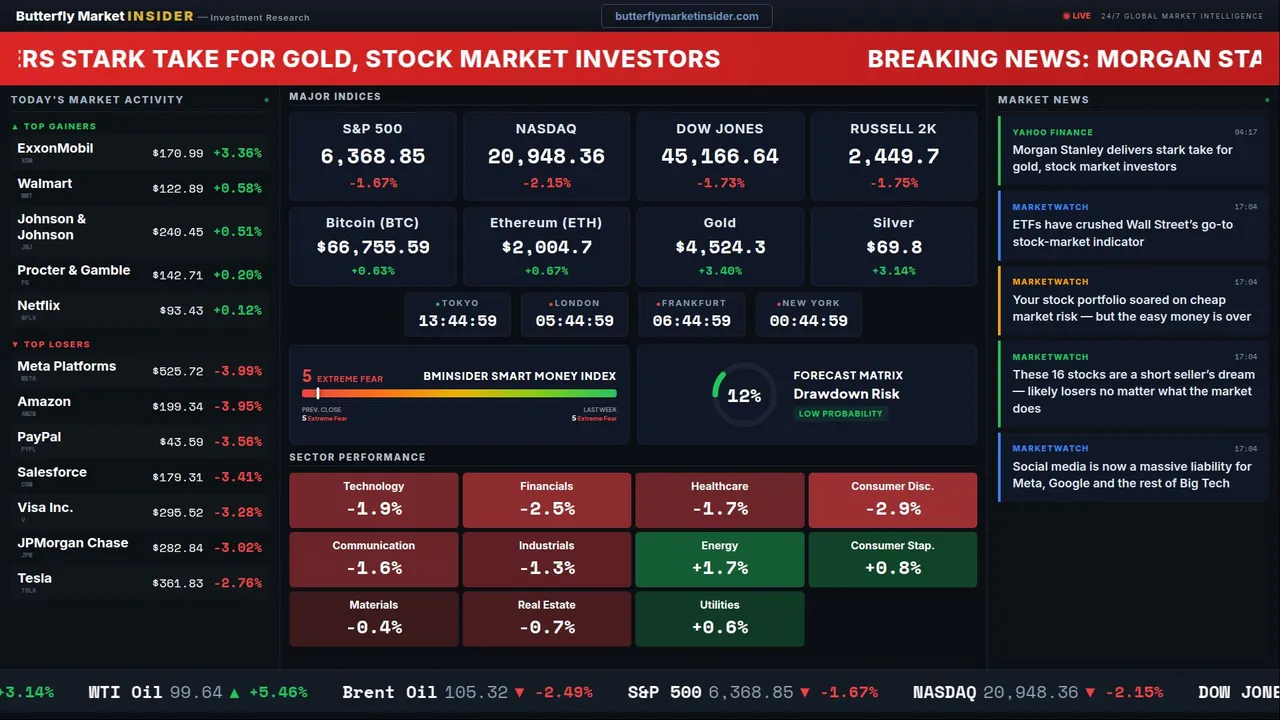1280x720 pixels.
Task: Select the ExxonMobil row in Top Gainers
Action: click(138, 153)
